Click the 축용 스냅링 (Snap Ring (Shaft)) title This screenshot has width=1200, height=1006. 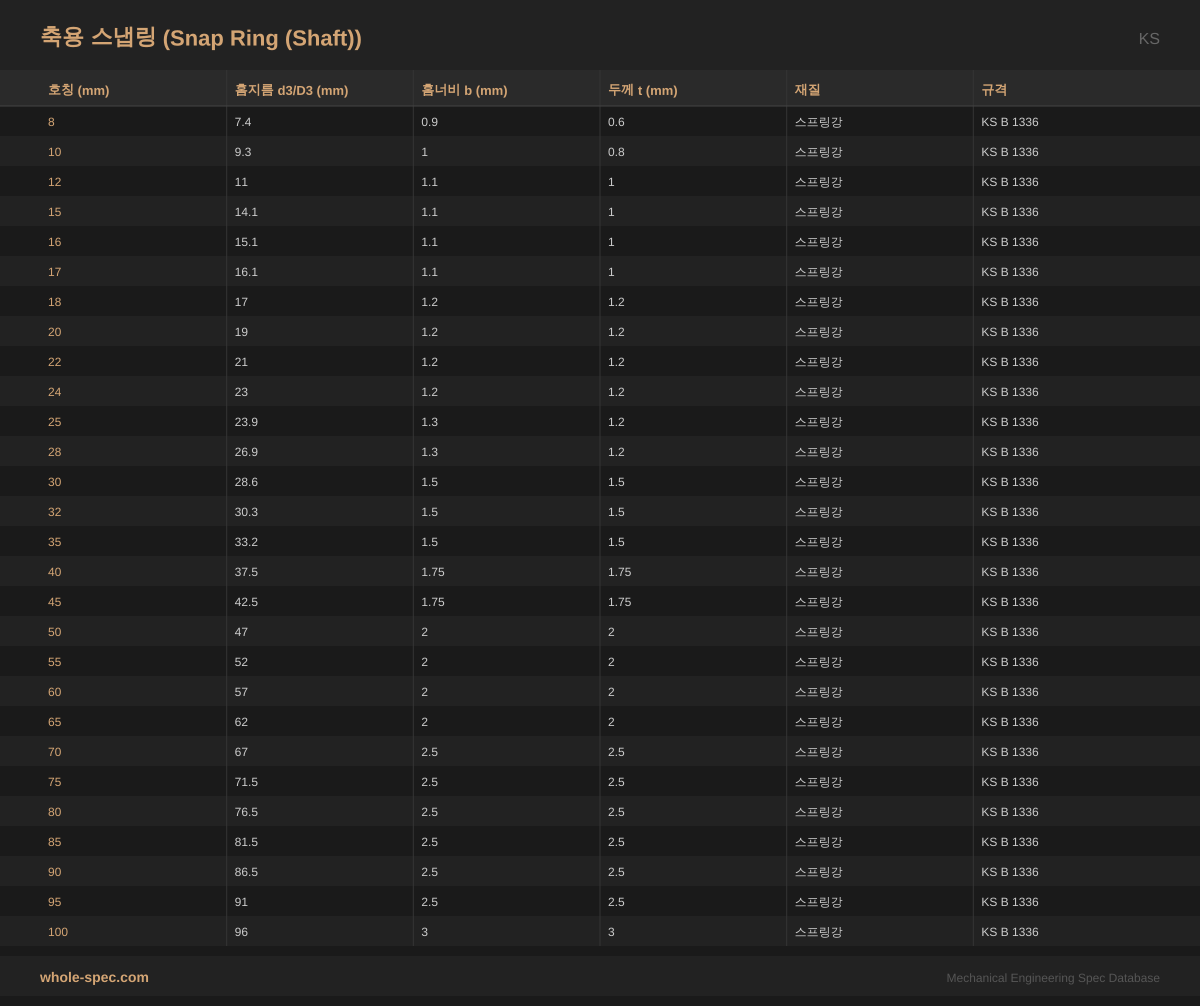point(201,38)
